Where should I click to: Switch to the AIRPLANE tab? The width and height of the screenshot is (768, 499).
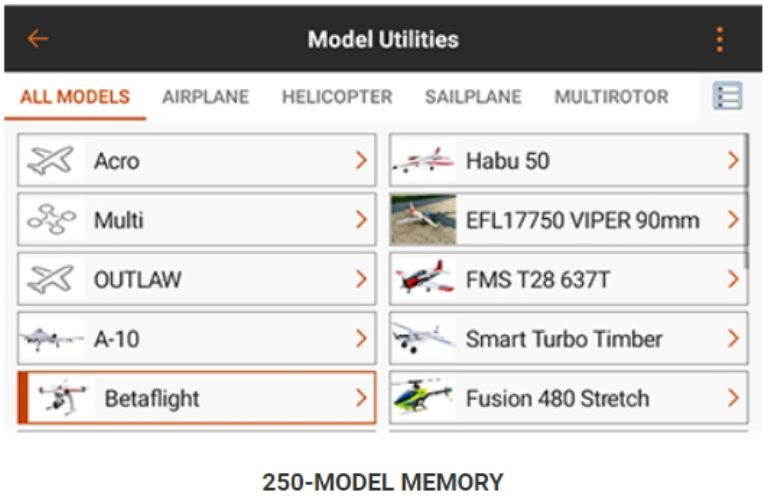[205, 97]
